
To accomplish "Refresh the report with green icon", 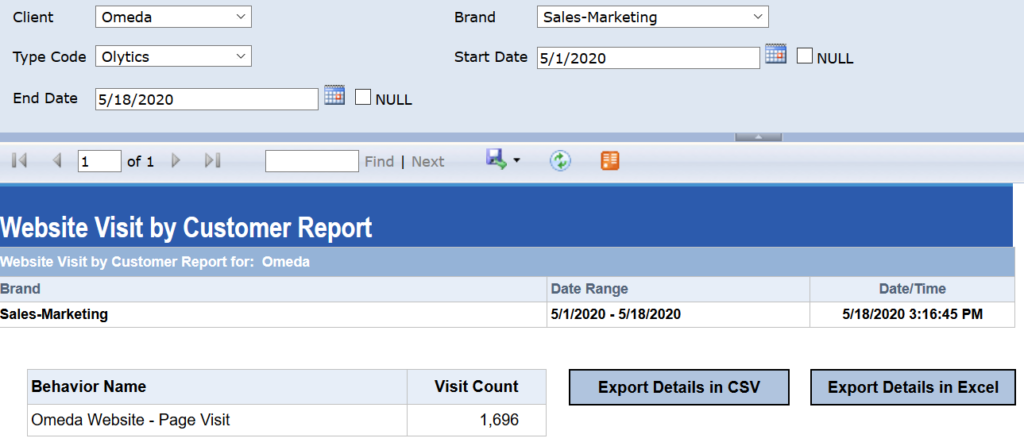I will (560, 161).
